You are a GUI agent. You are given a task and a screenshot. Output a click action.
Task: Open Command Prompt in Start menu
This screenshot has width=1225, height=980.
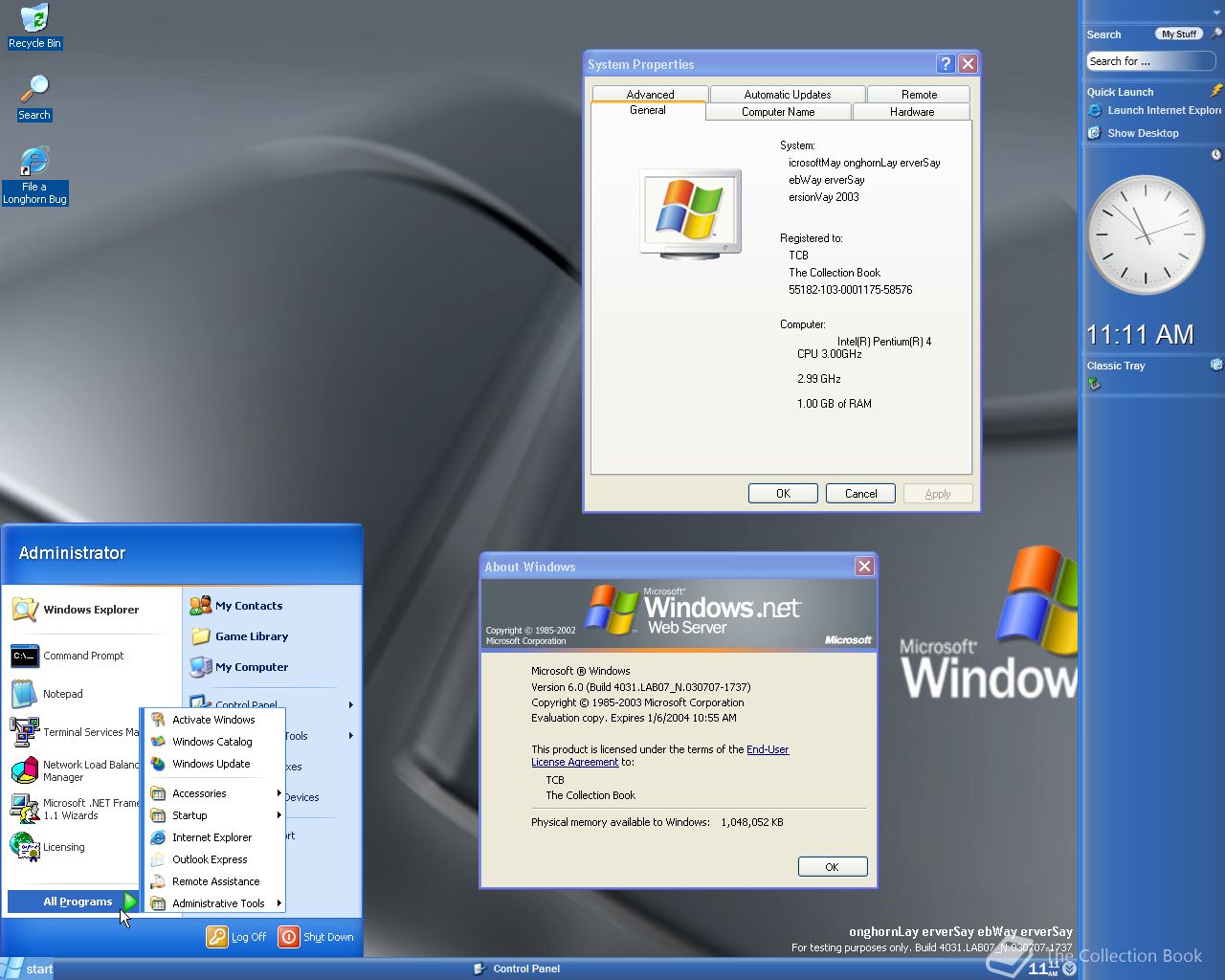click(69, 656)
